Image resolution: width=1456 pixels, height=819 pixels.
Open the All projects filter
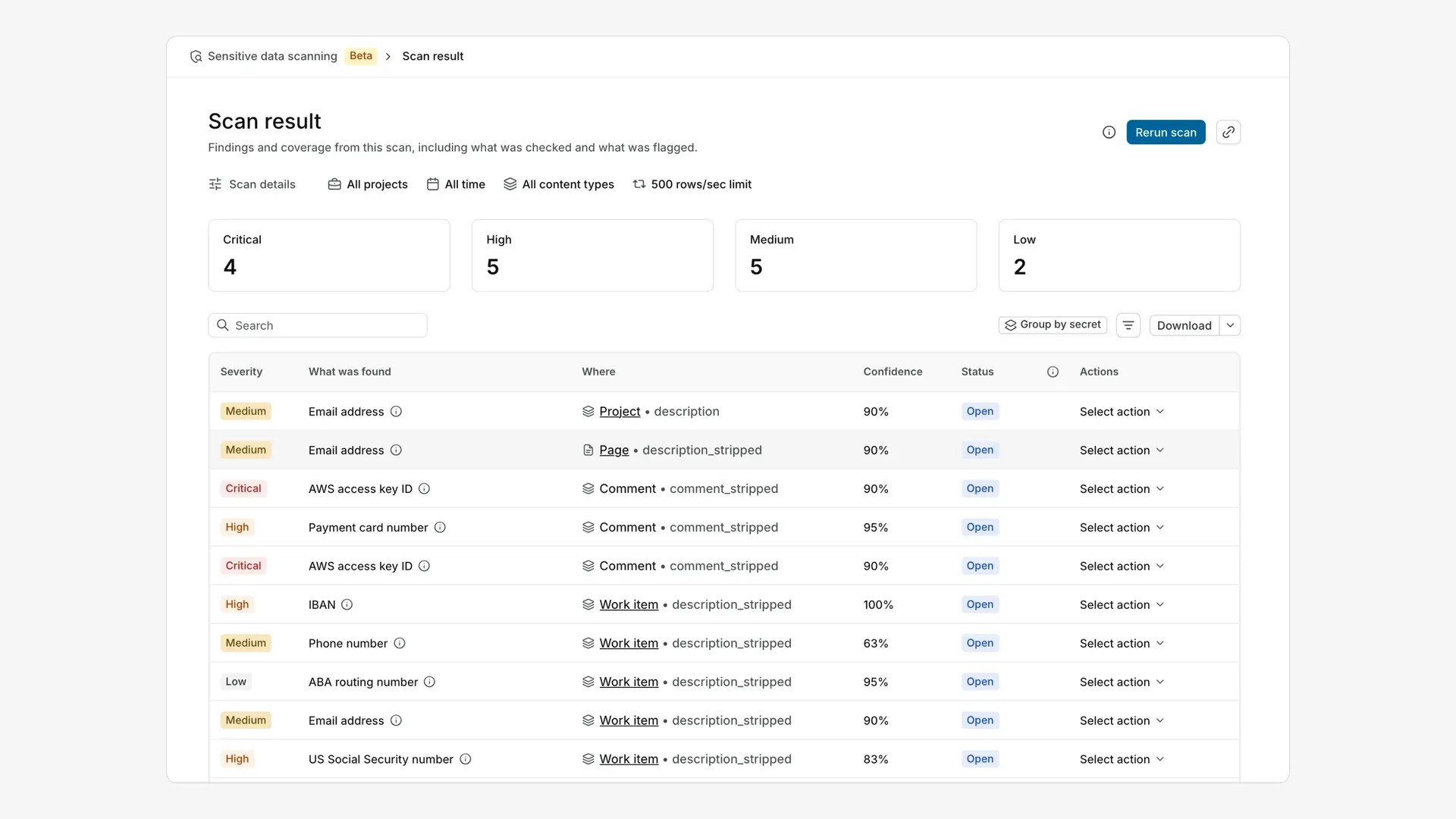click(x=368, y=184)
